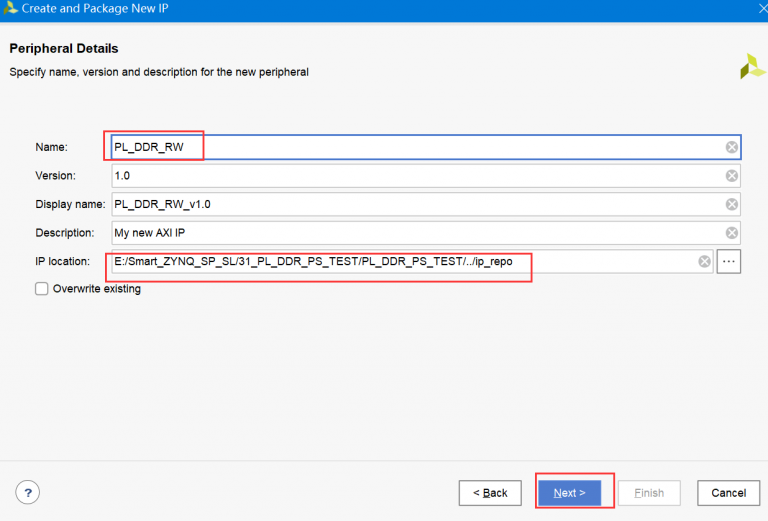Click the Xilinx logo at top right

[x=751, y=67]
